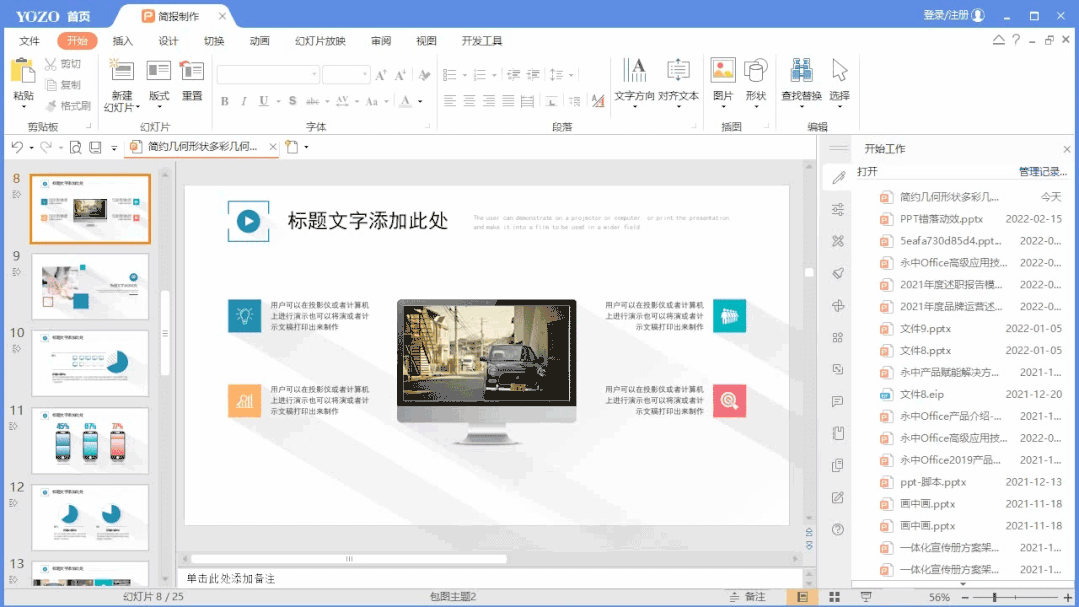
Task: Click the Picture (图片) insert icon
Action: 723,71
